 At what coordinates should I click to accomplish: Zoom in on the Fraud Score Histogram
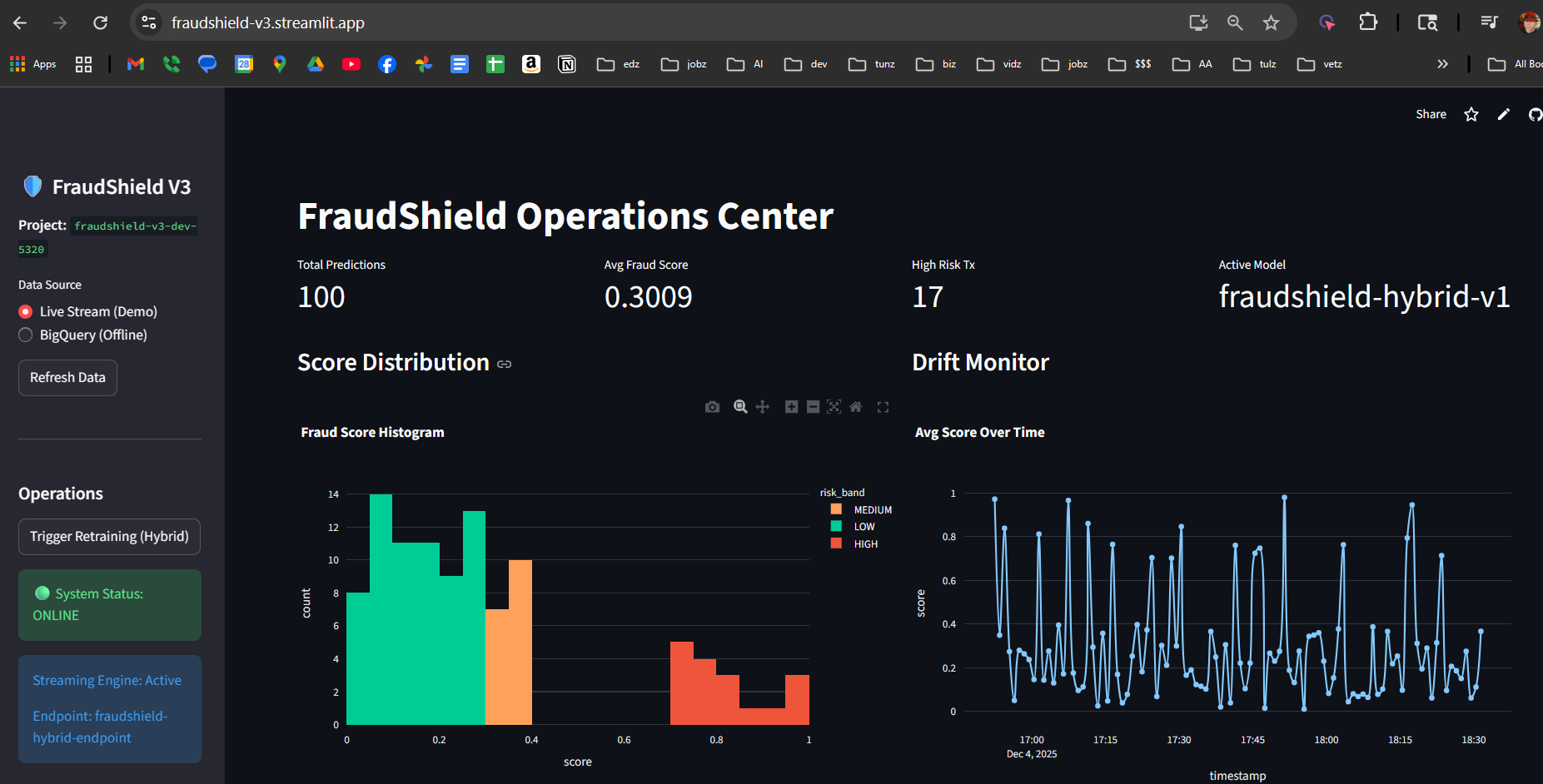[x=791, y=407]
